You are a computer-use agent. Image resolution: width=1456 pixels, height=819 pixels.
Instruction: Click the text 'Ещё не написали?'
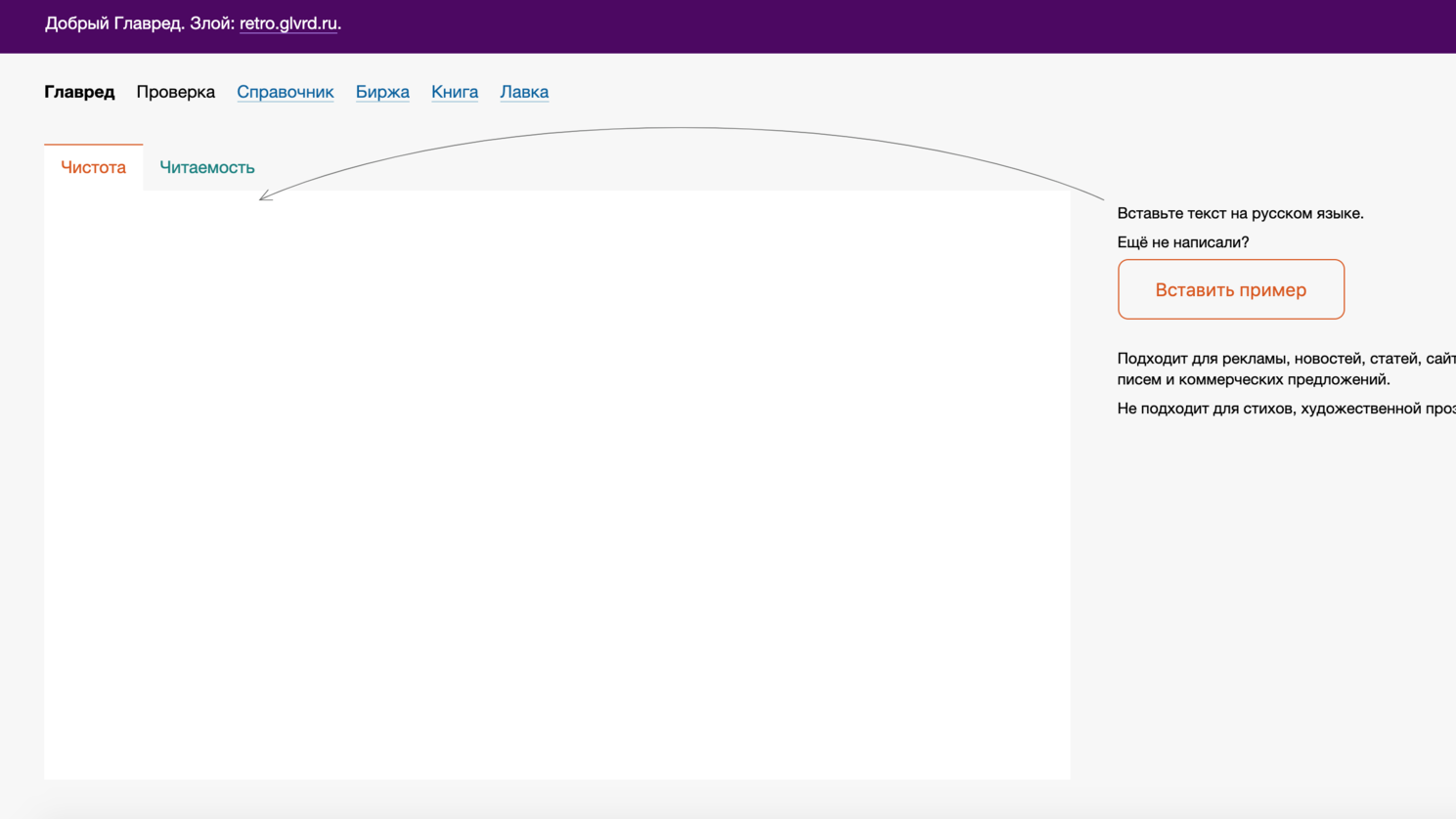point(1183,242)
